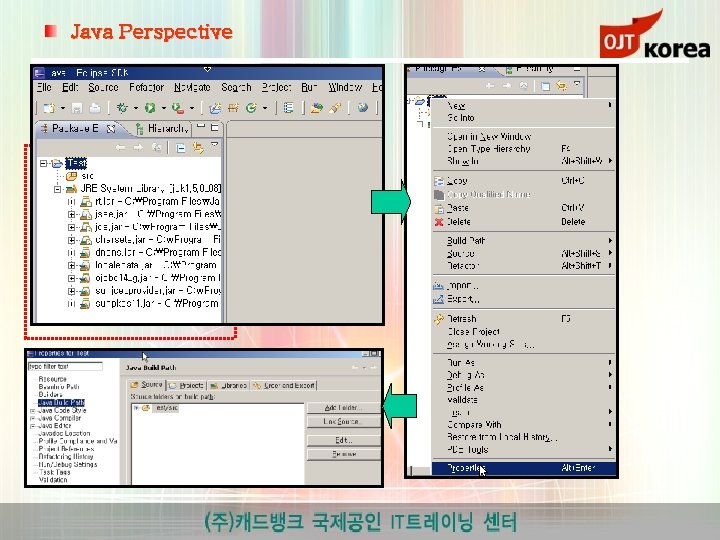Click the New Java Project toolbar icon

[x=214, y=108]
